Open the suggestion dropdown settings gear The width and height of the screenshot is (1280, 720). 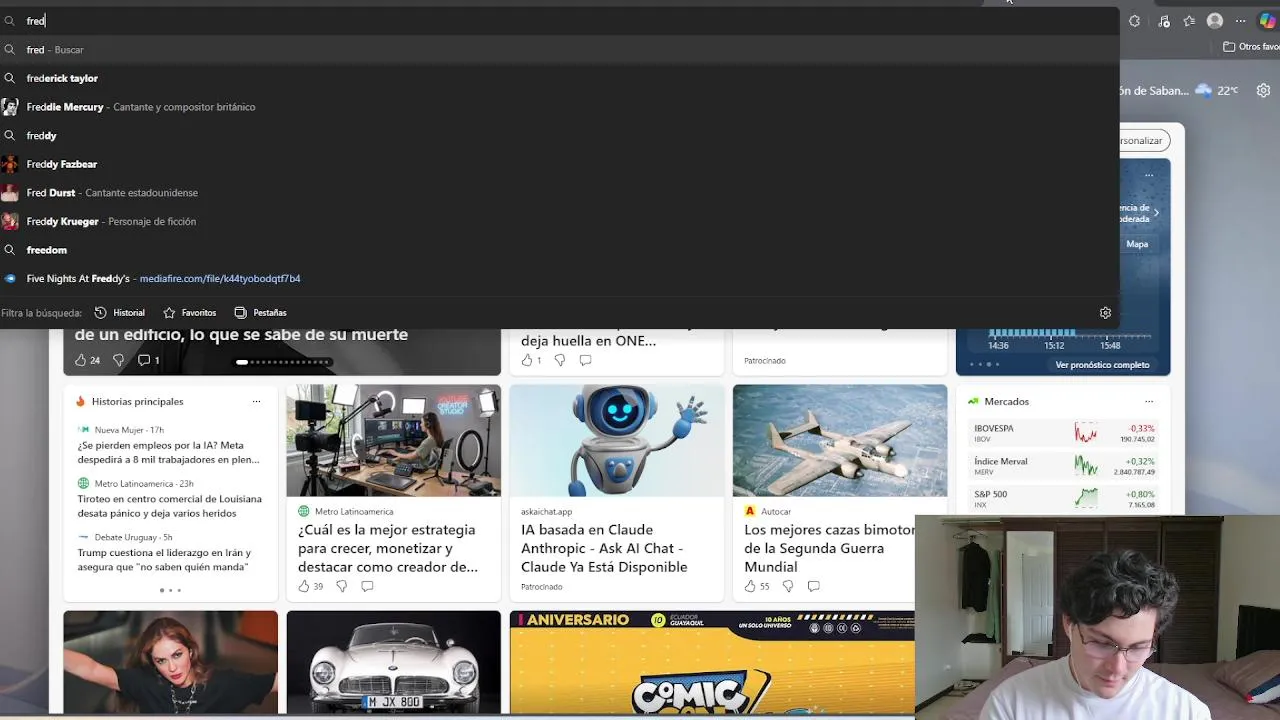coord(1105,313)
